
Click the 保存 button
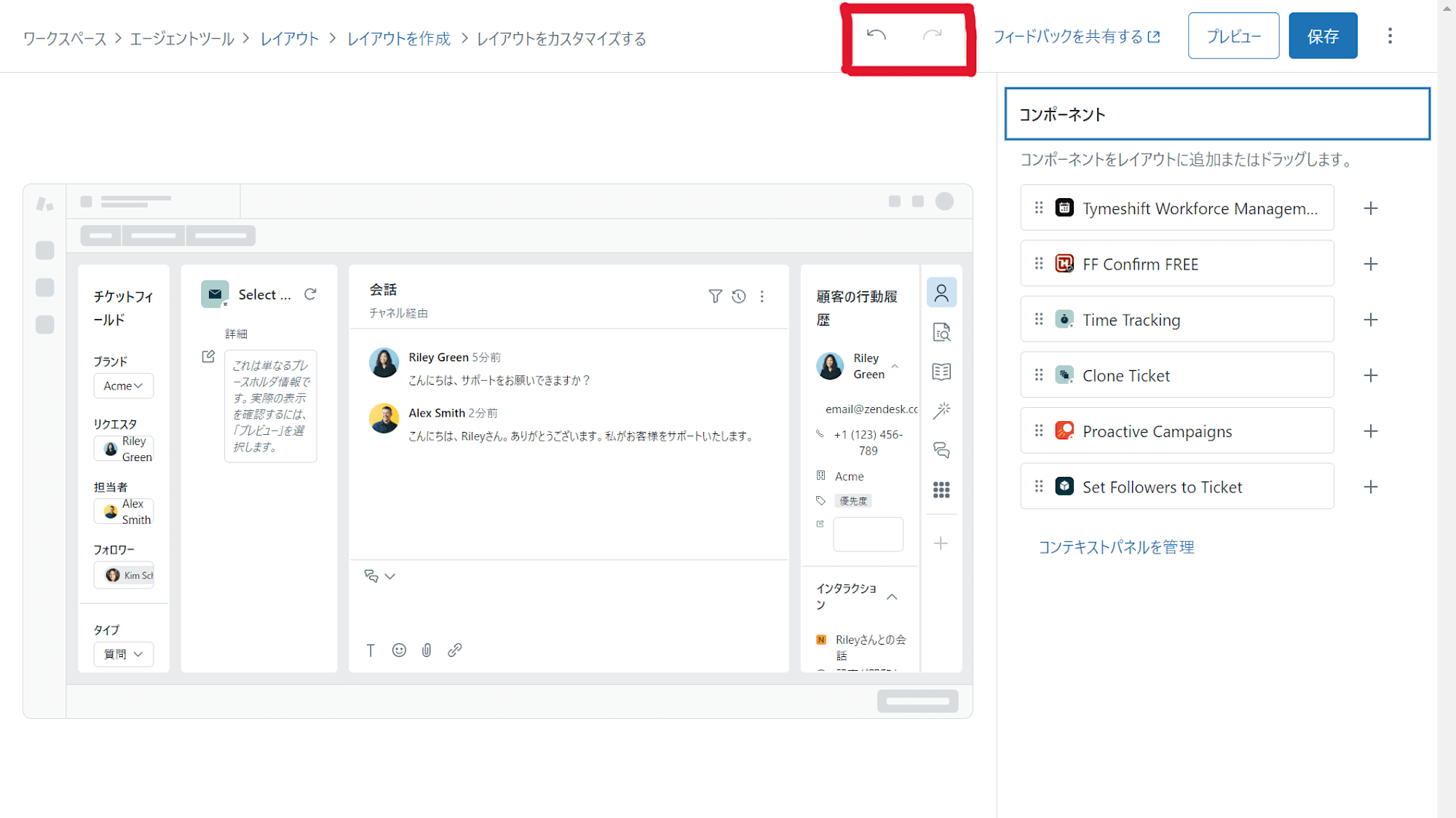[x=1323, y=37]
